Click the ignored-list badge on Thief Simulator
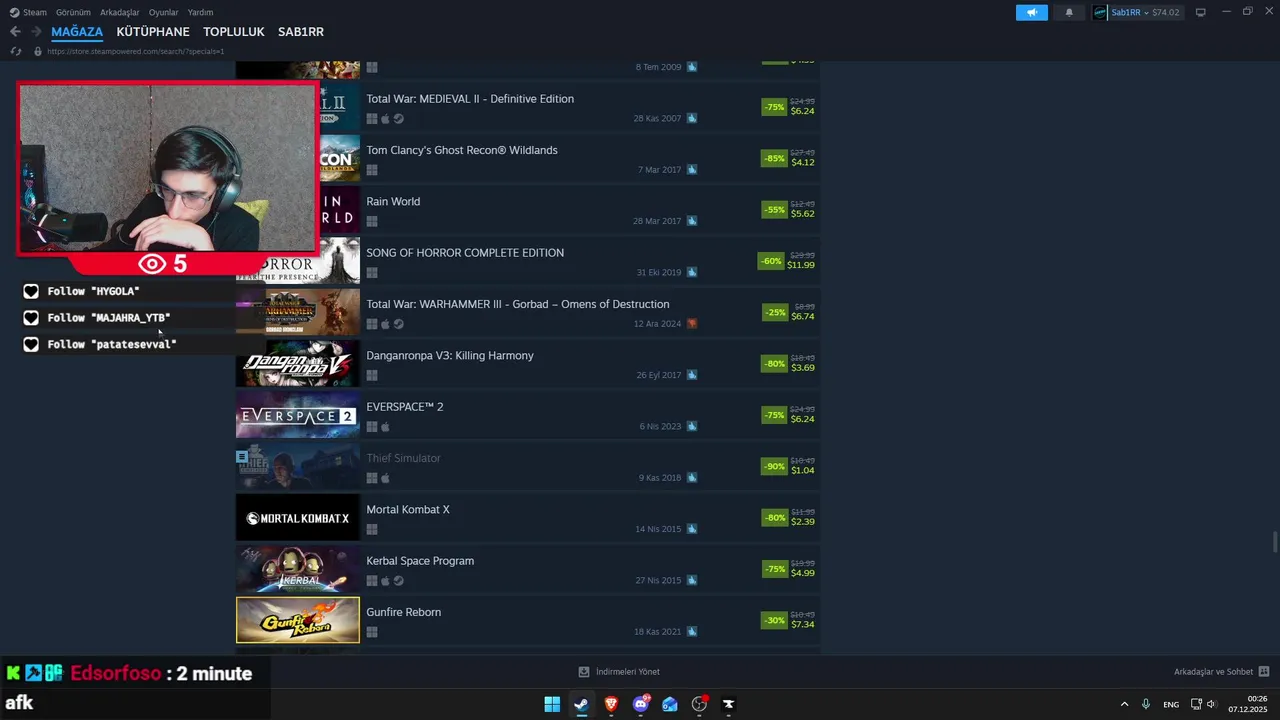This screenshot has height=720, width=1280. (242, 456)
